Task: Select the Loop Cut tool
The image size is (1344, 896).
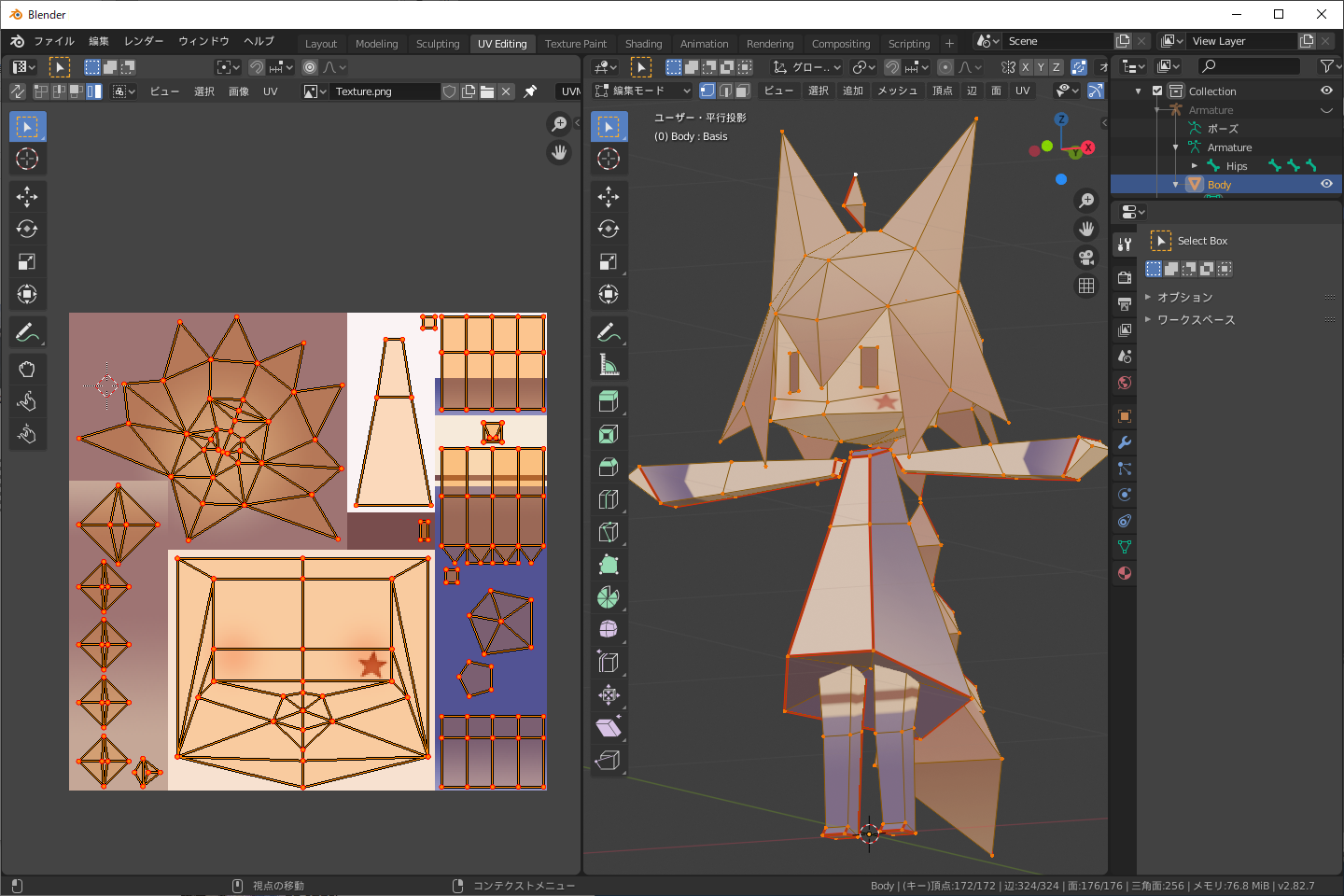Action: 609,499
